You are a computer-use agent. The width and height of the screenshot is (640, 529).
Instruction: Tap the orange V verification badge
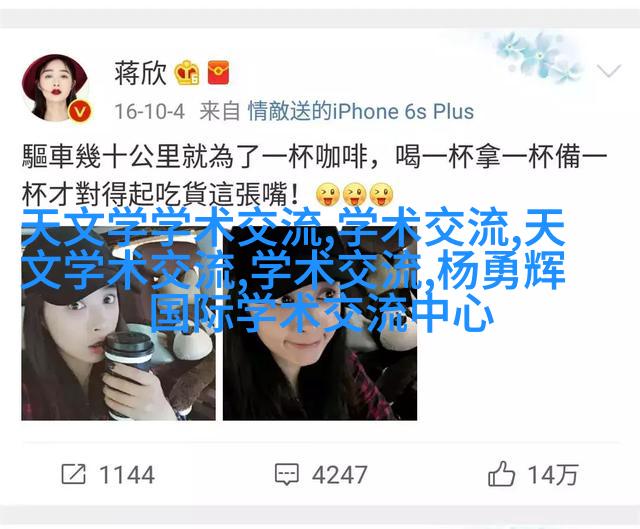tap(80, 111)
